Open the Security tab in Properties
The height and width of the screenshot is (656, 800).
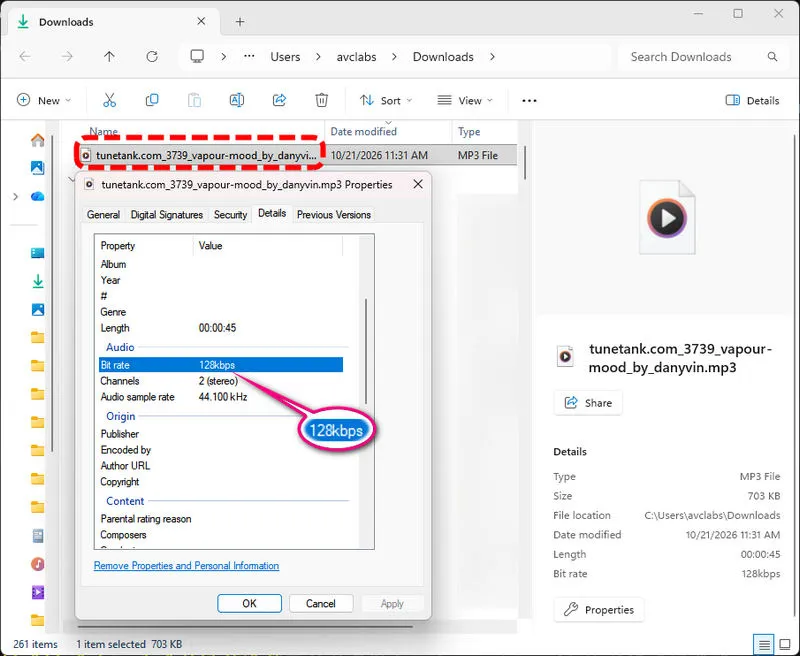pyautogui.click(x=230, y=215)
